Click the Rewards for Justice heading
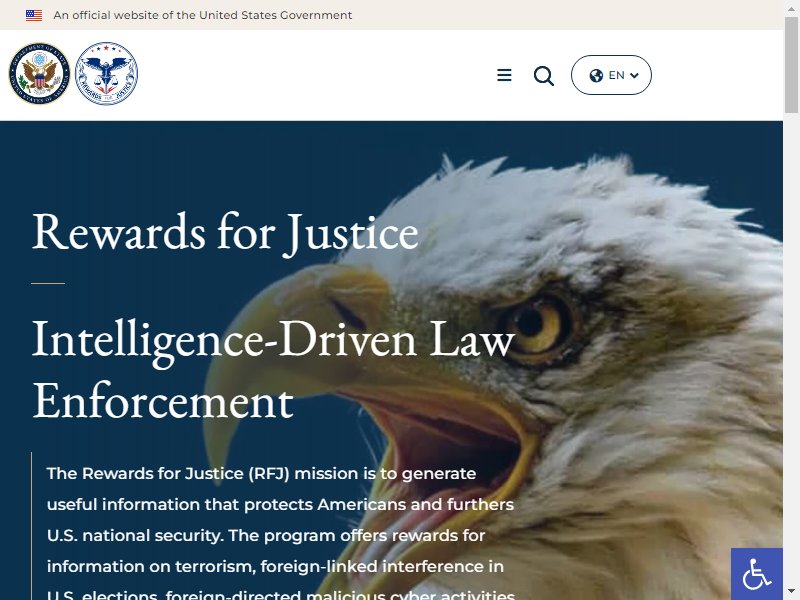800x600 pixels. [225, 233]
